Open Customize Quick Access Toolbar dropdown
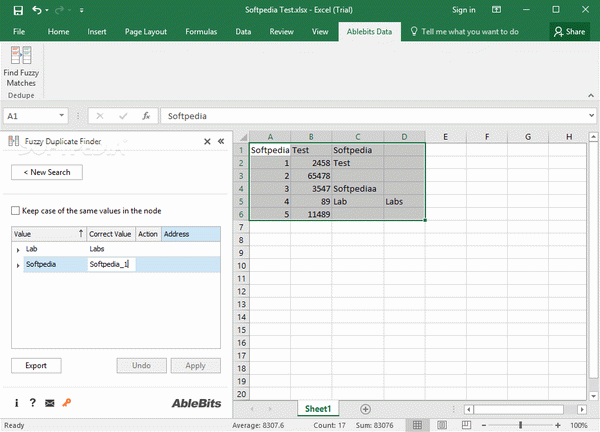600x432 pixels. click(82, 10)
